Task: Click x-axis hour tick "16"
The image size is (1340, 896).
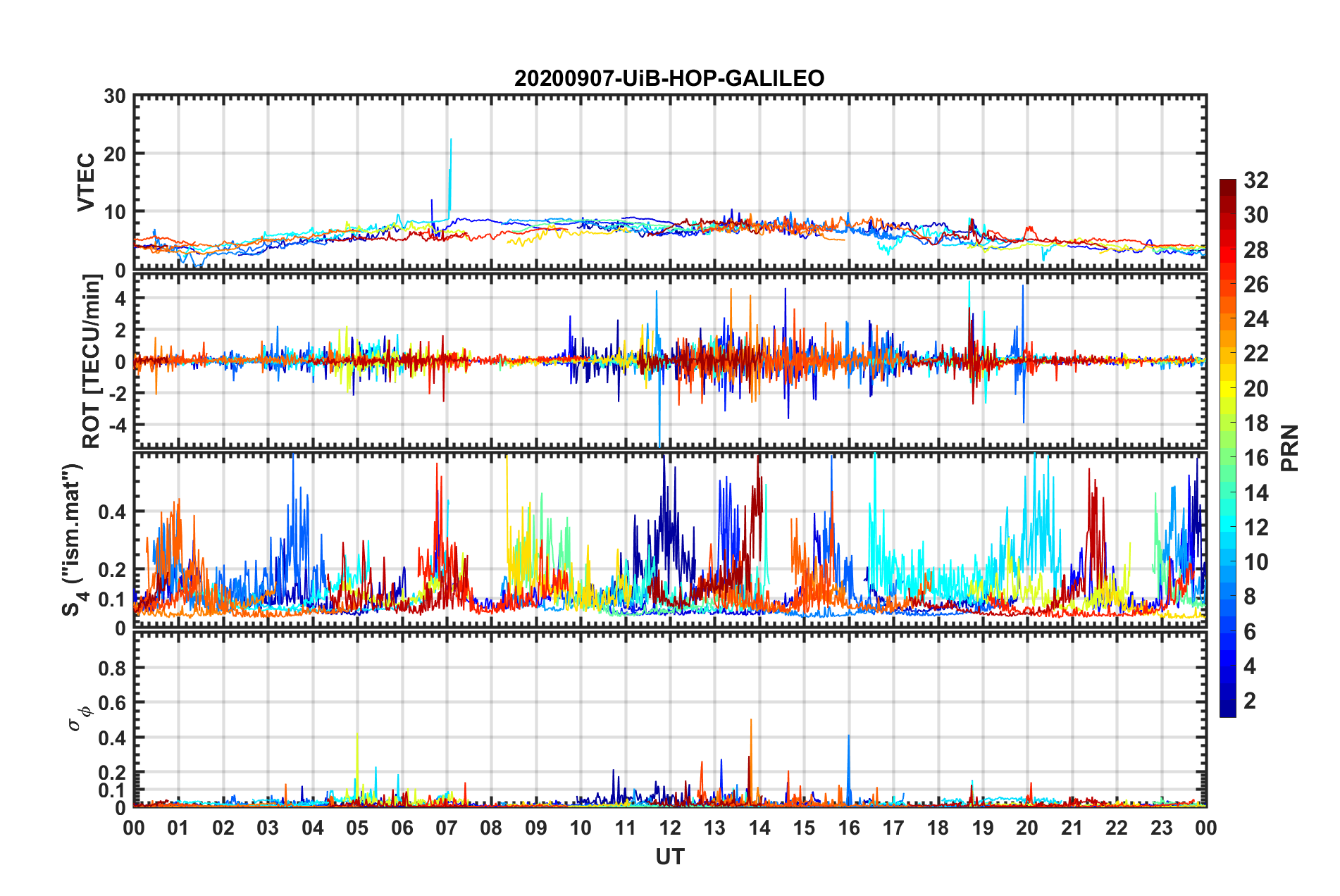Action: [849, 828]
